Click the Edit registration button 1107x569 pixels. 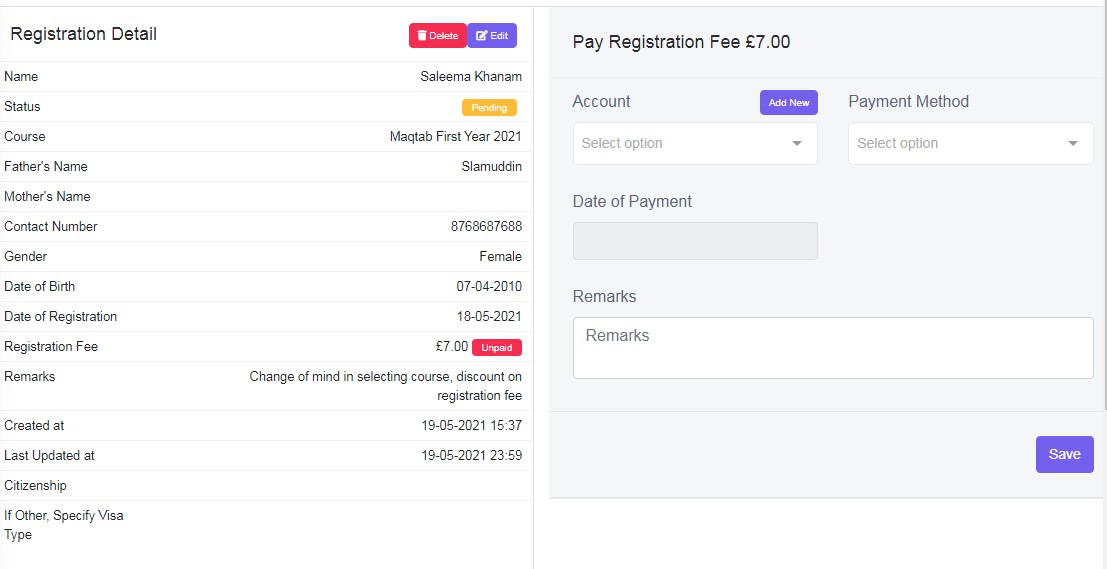pos(492,35)
